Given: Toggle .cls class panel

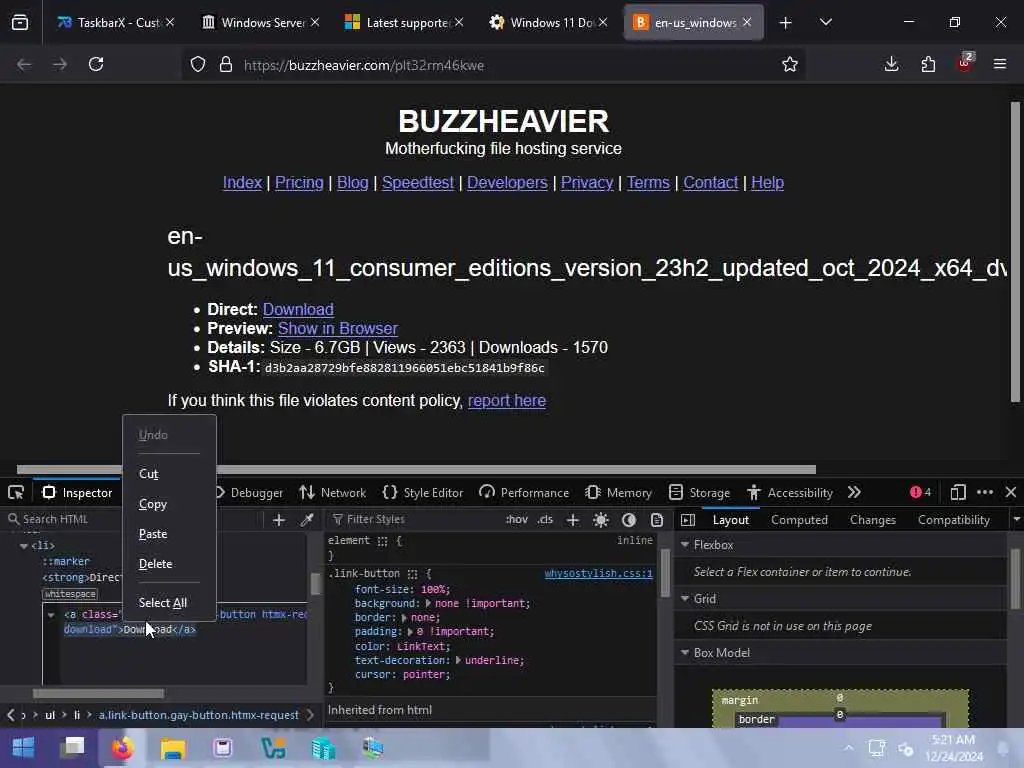Looking at the screenshot, I should point(545,520).
